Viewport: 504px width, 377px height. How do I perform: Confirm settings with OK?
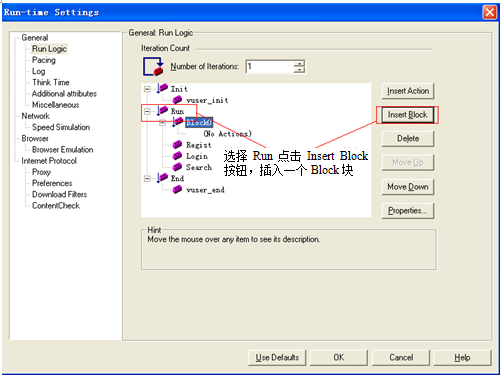pyautogui.click(x=339, y=358)
